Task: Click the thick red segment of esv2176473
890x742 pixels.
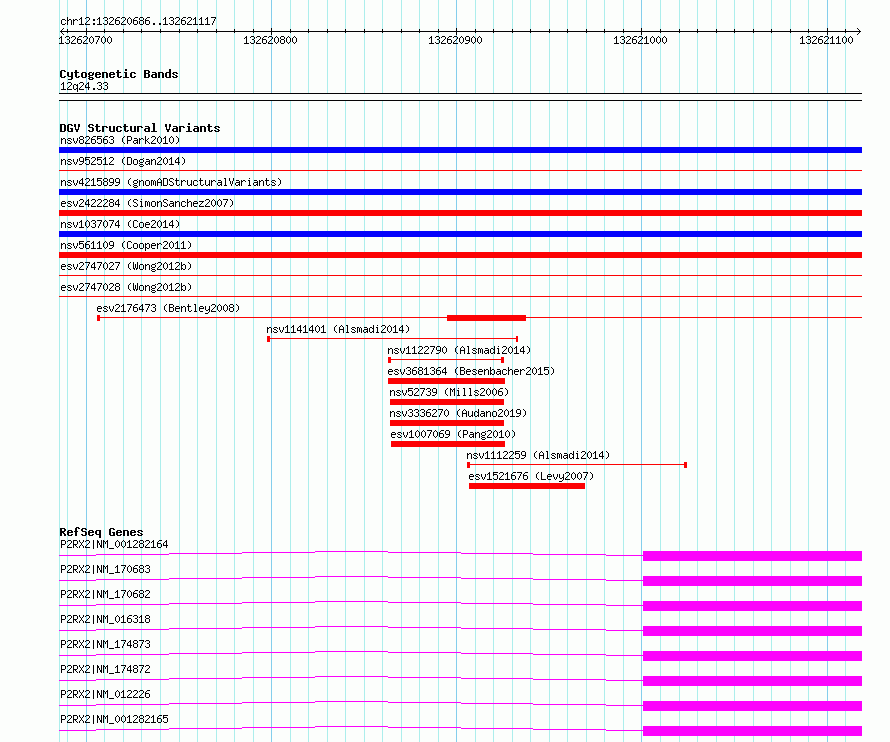Action: 486,318
